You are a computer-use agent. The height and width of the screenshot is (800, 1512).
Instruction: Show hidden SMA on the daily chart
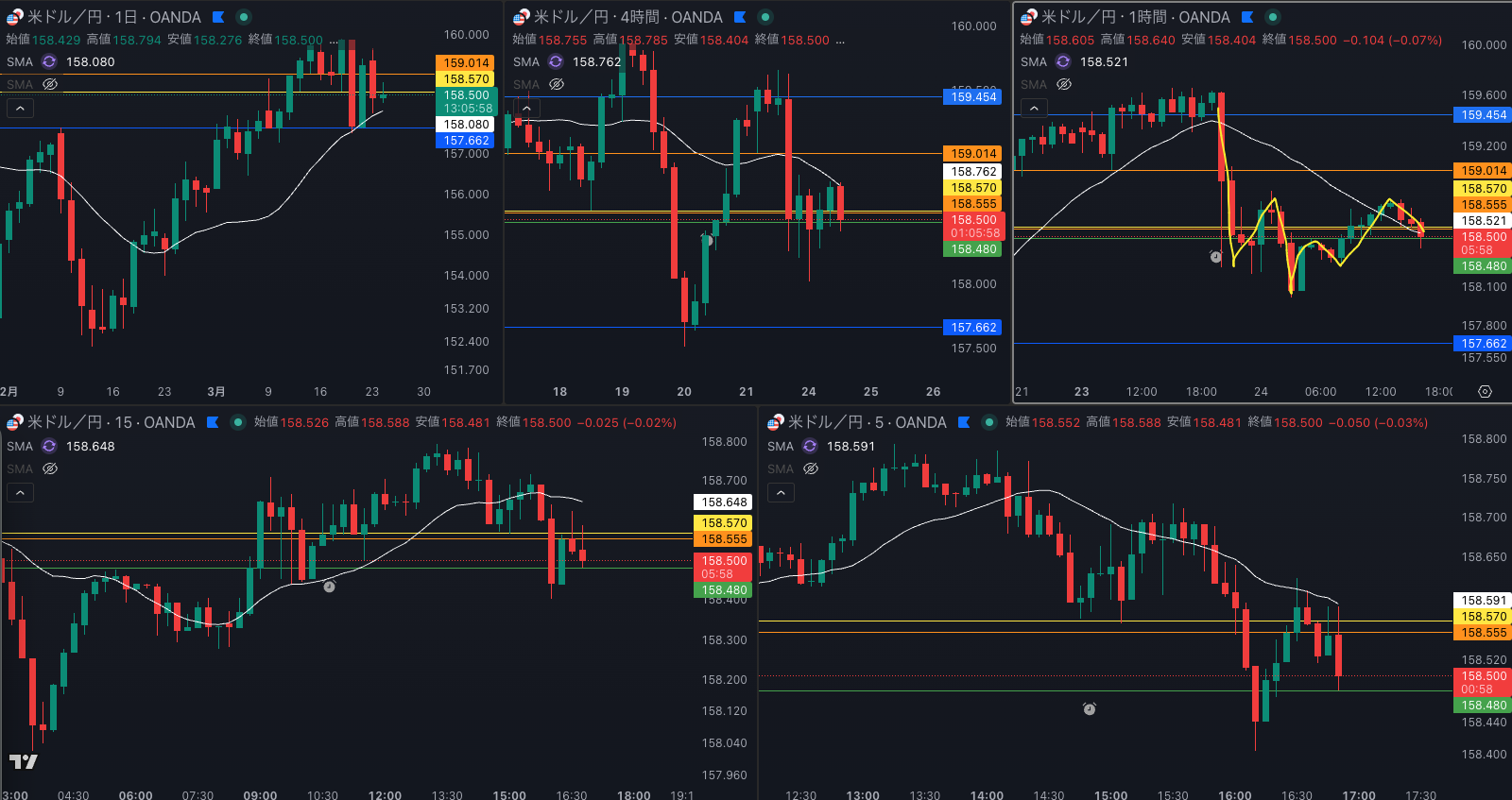click(50, 84)
